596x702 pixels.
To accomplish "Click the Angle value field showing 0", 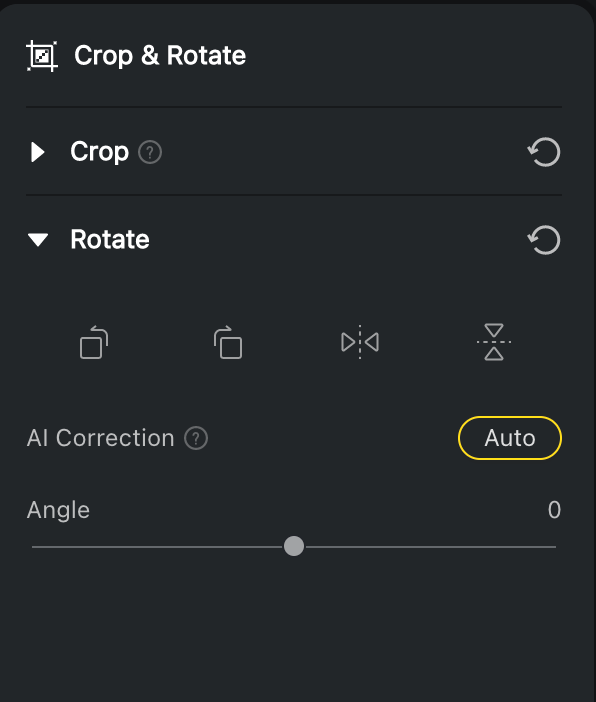I will [554, 510].
